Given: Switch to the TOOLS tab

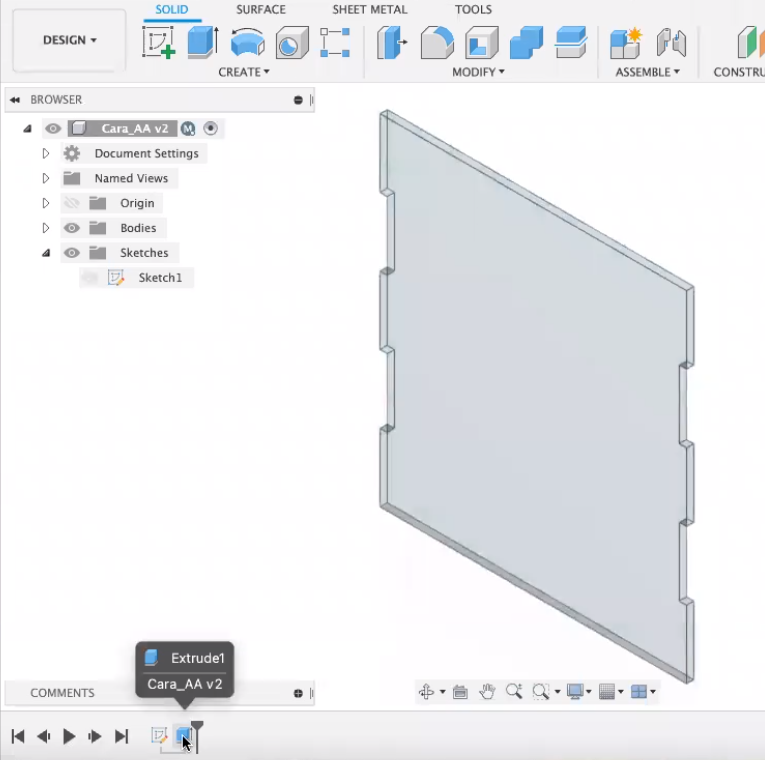Looking at the screenshot, I should click(473, 10).
